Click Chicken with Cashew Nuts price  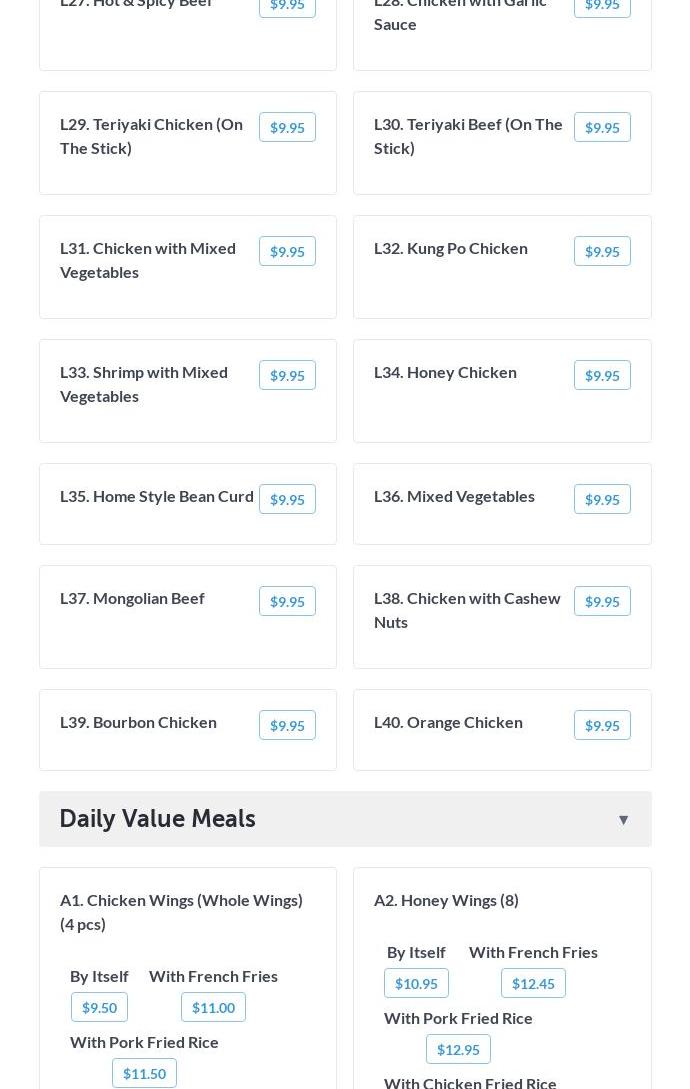pos(602,602)
